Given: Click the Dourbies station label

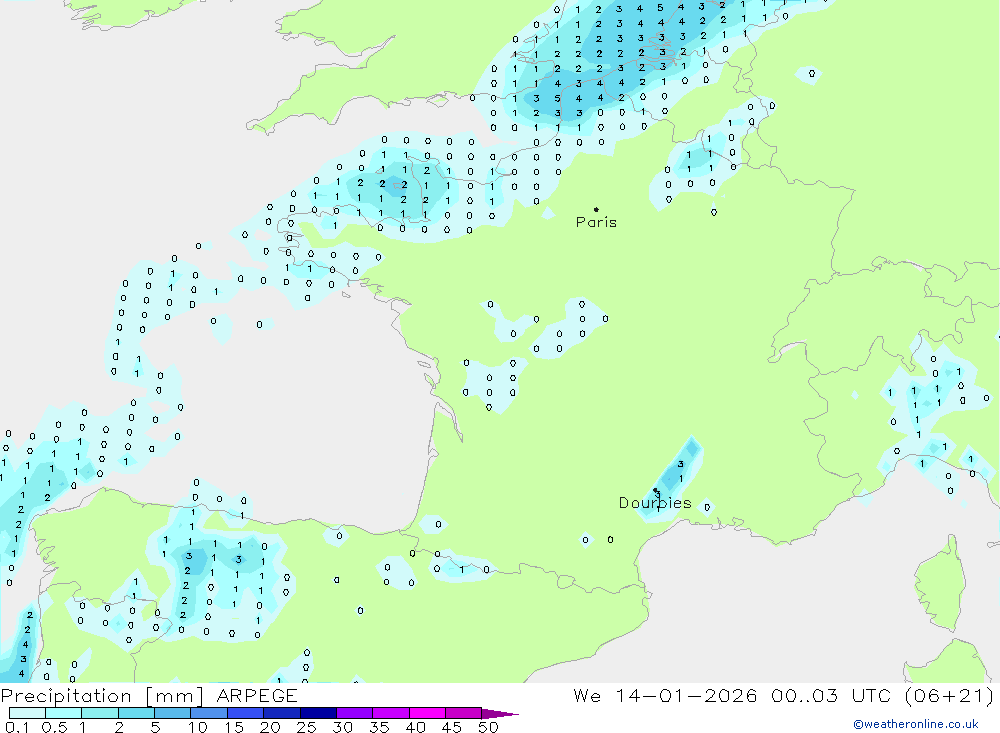Looking at the screenshot, I should coord(655,503).
